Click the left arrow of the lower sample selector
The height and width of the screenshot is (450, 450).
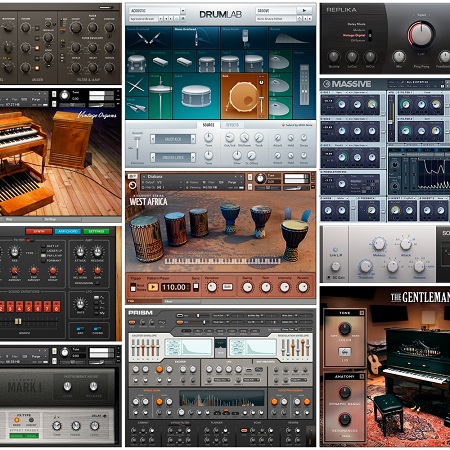tap(152, 157)
